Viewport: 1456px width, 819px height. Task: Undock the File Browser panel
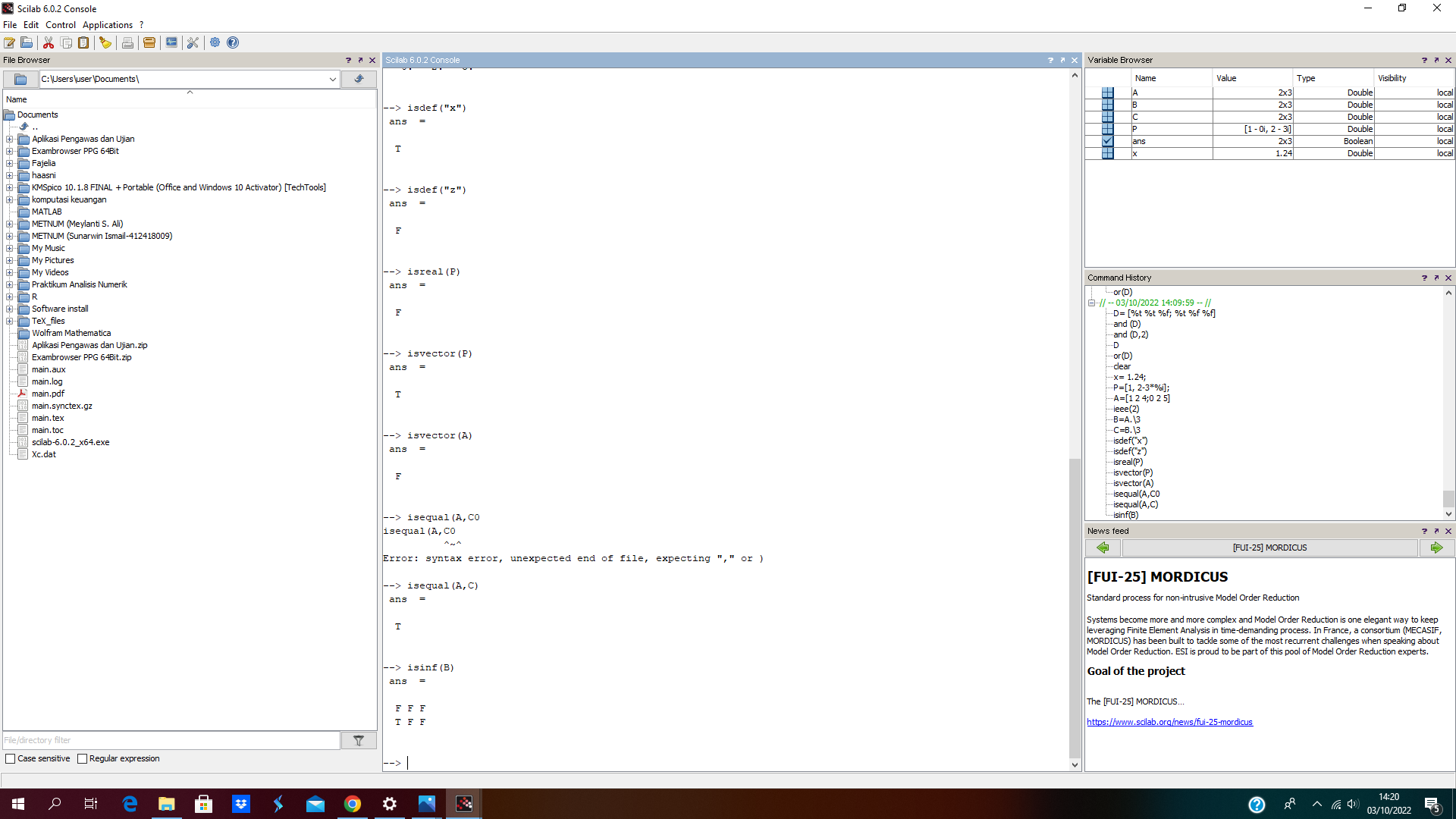[360, 60]
